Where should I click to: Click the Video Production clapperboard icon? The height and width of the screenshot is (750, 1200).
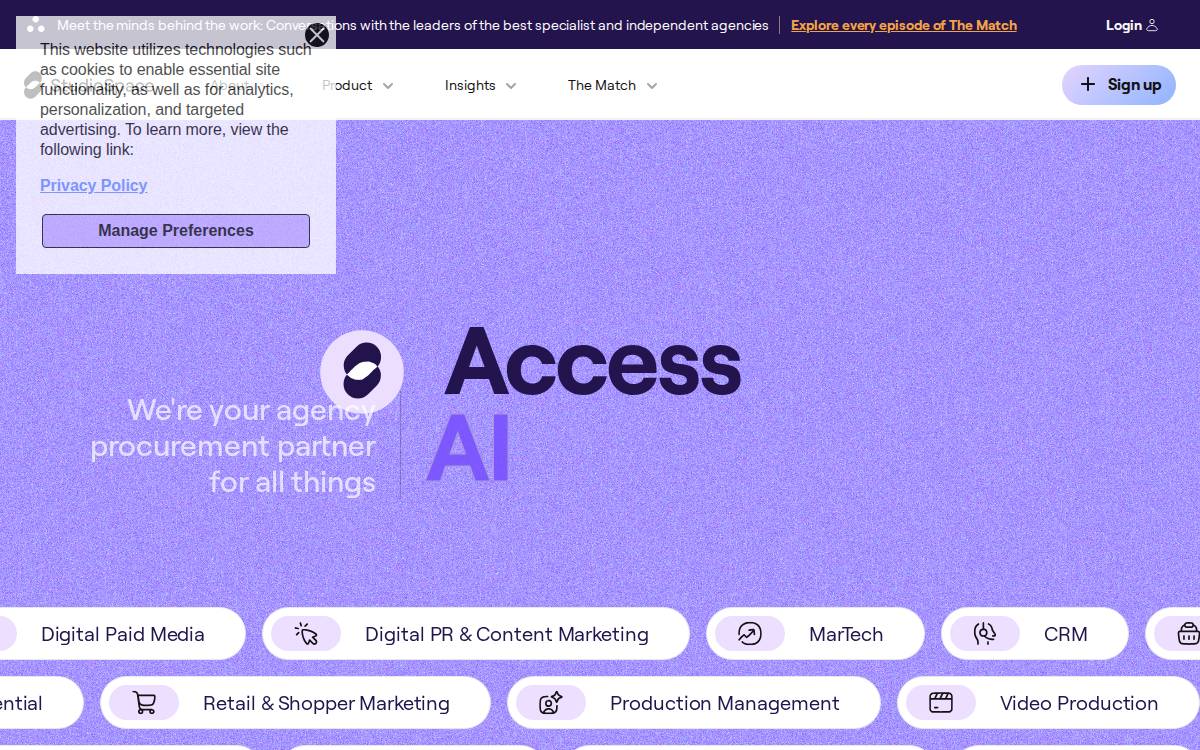941,703
